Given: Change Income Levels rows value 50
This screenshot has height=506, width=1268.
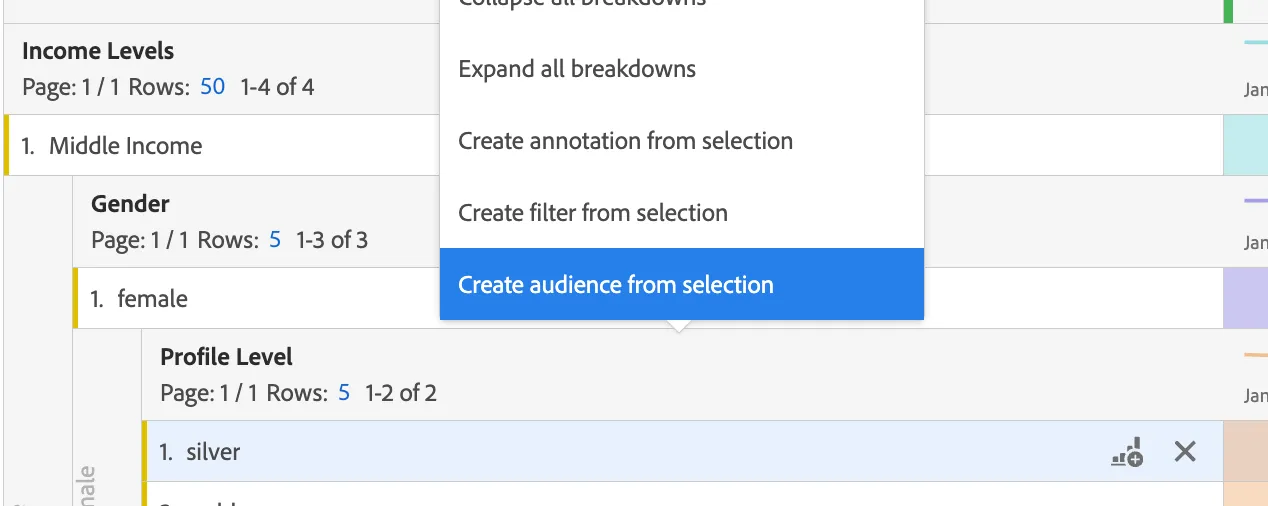Looking at the screenshot, I should click(x=212, y=87).
